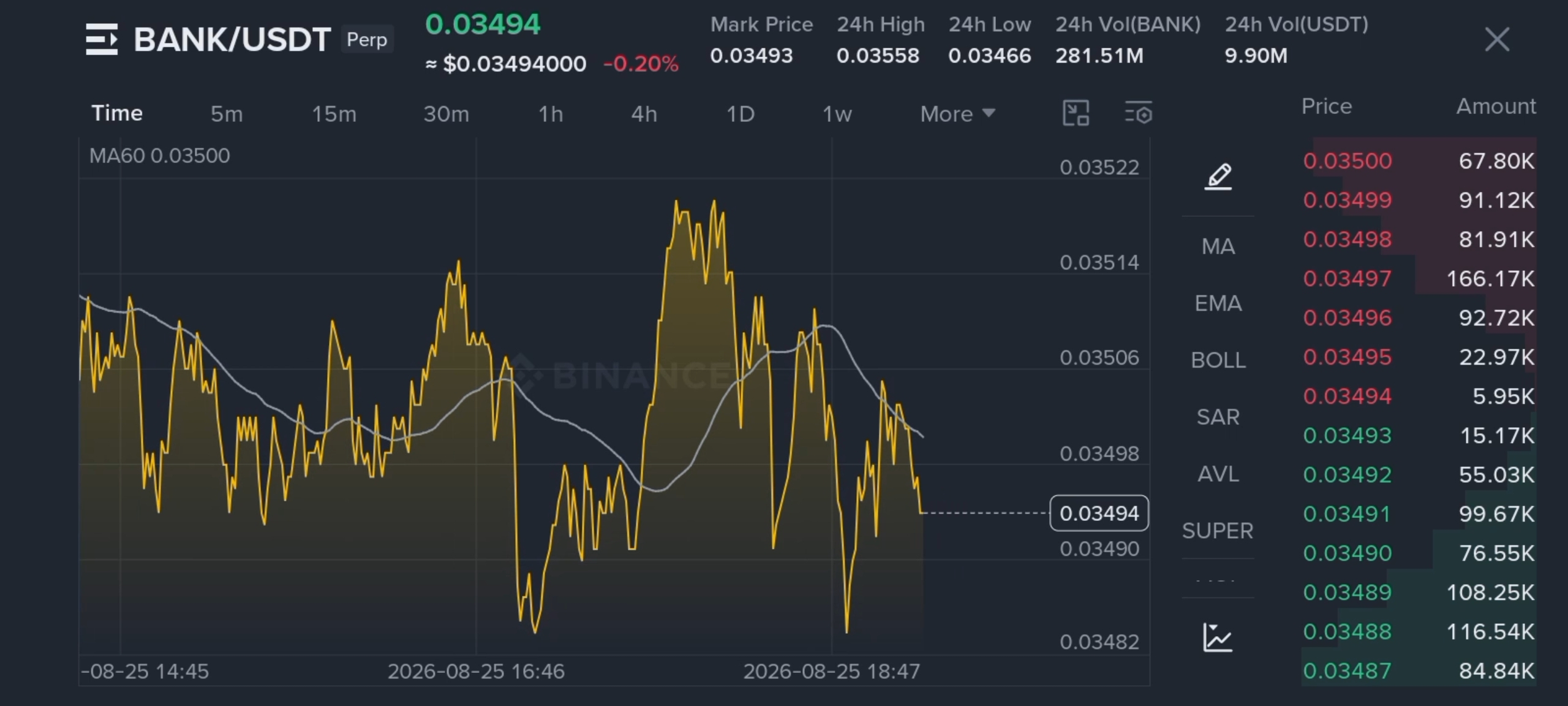The image size is (1568, 706).
Task: Select ask price 0.03500
Action: (x=1347, y=161)
